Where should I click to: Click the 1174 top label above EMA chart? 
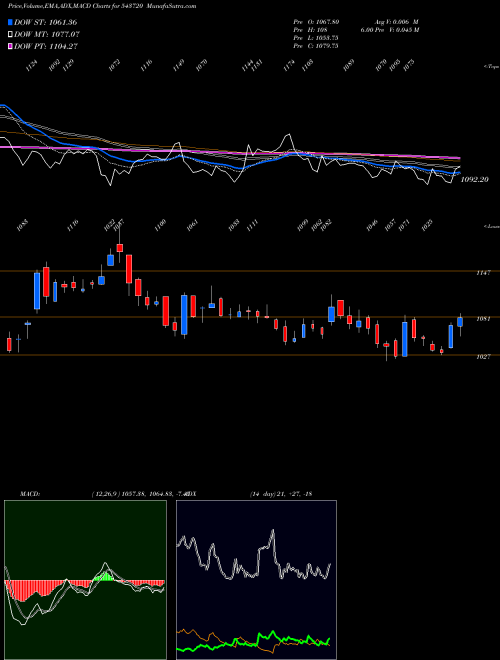point(288,66)
